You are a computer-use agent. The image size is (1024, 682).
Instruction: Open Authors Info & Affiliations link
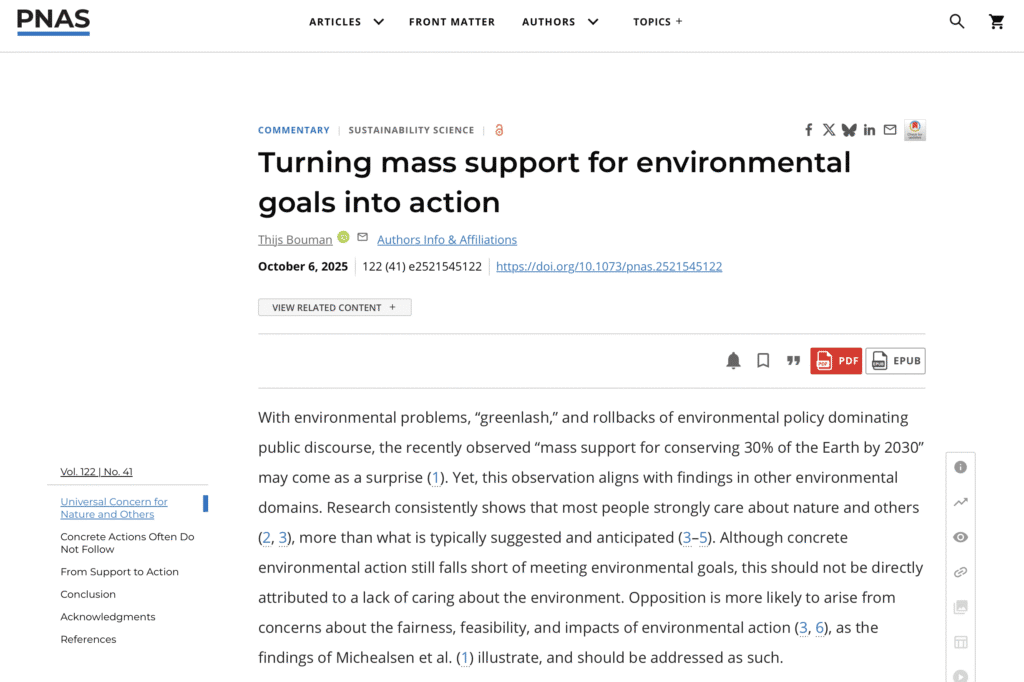click(x=447, y=239)
